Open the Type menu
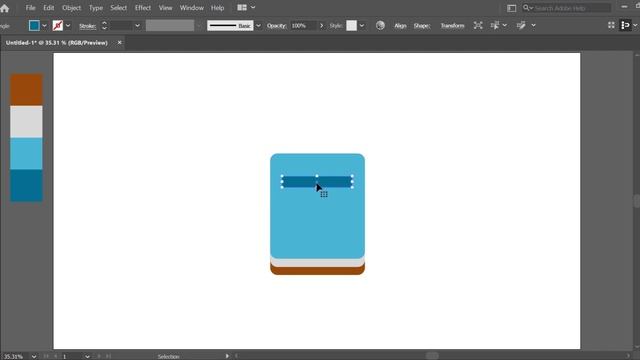This screenshot has width=640, height=360. click(96, 8)
